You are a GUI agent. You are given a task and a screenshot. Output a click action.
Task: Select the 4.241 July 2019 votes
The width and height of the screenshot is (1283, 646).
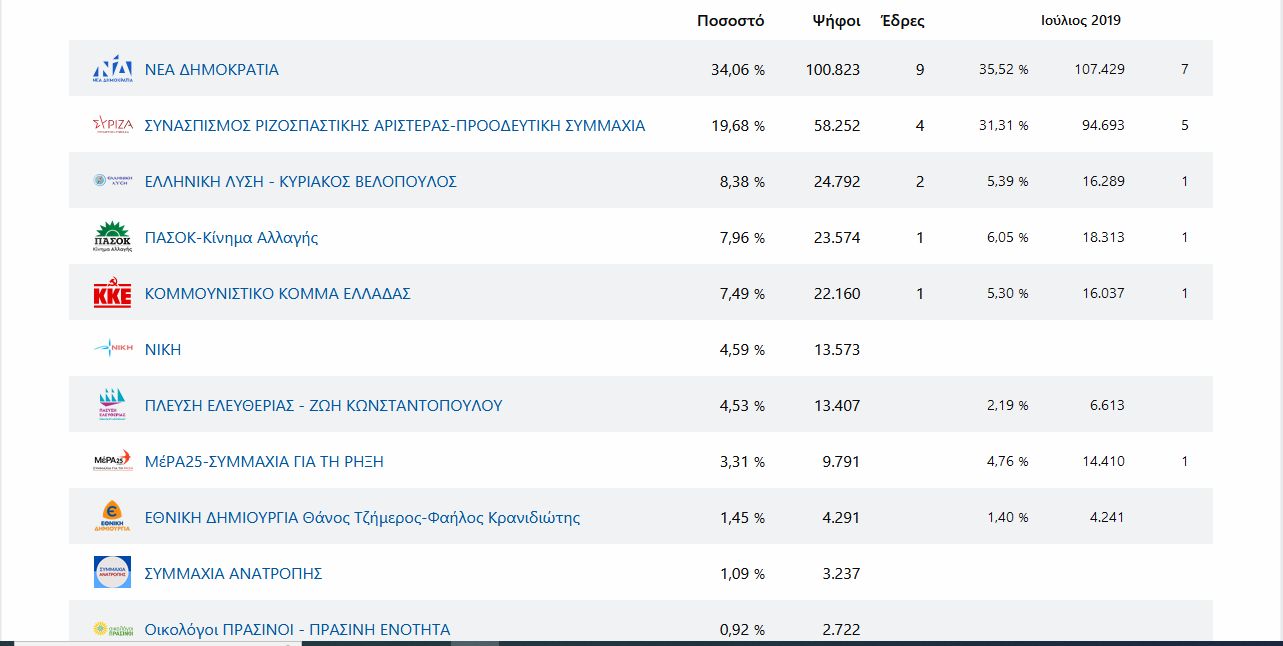click(1107, 518)
